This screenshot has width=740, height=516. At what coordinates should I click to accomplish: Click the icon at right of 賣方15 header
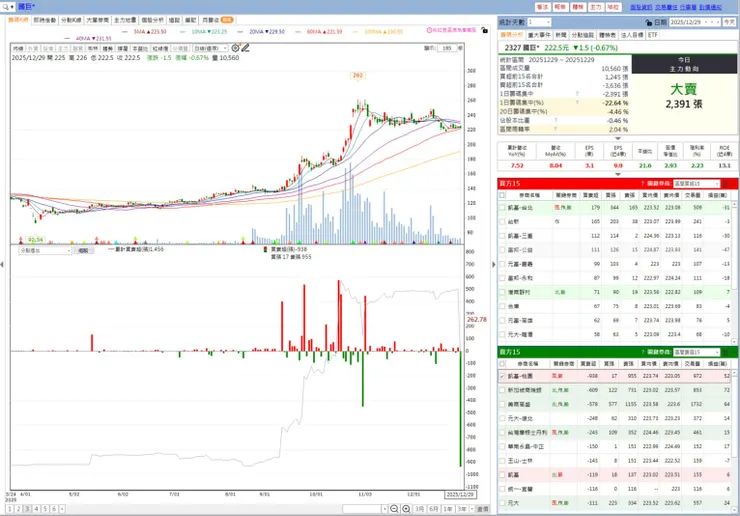[725, 352]
